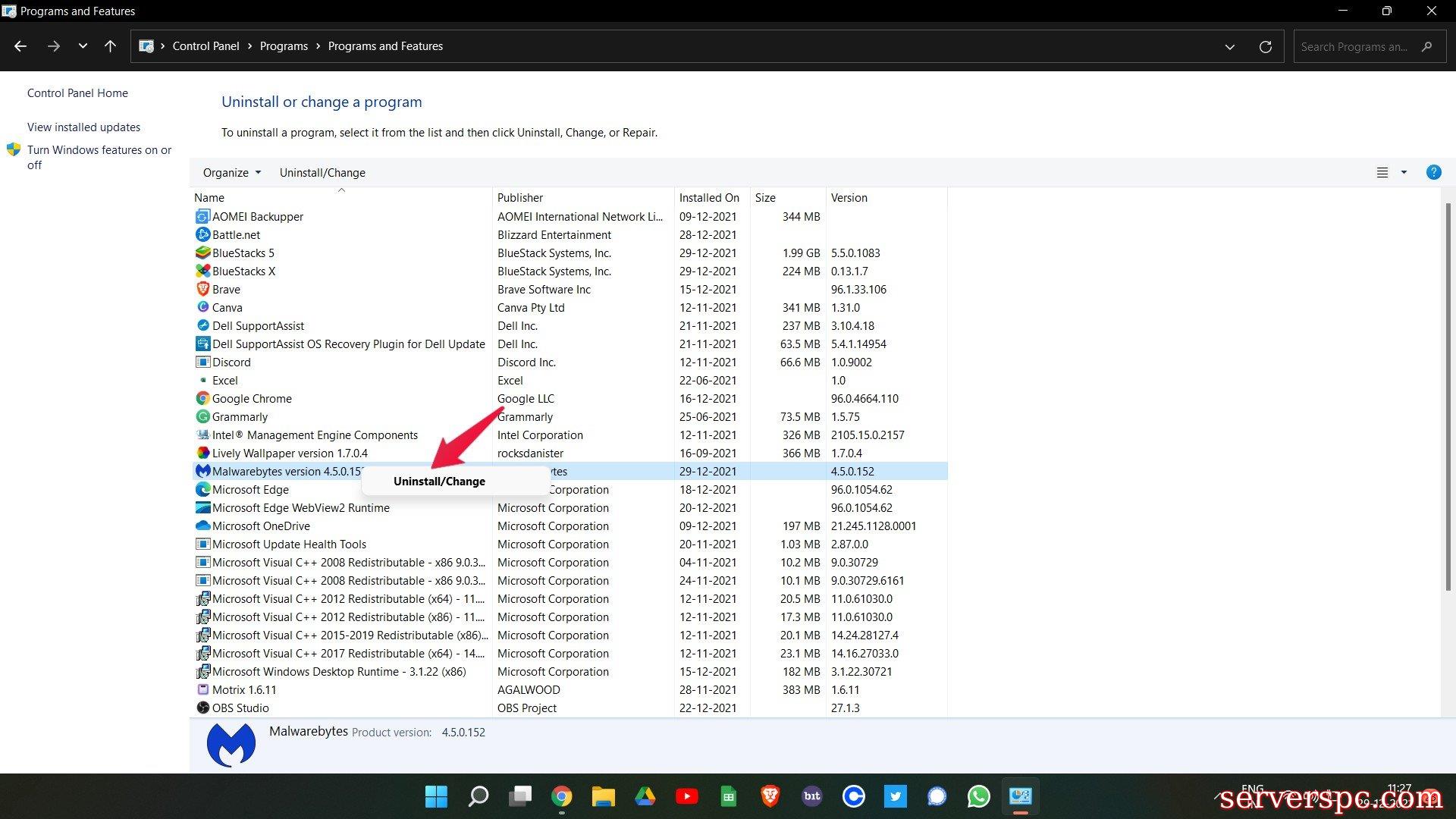Select the Google Chrome program icon
The image size is (1456, 819).
tap(202, 398)
